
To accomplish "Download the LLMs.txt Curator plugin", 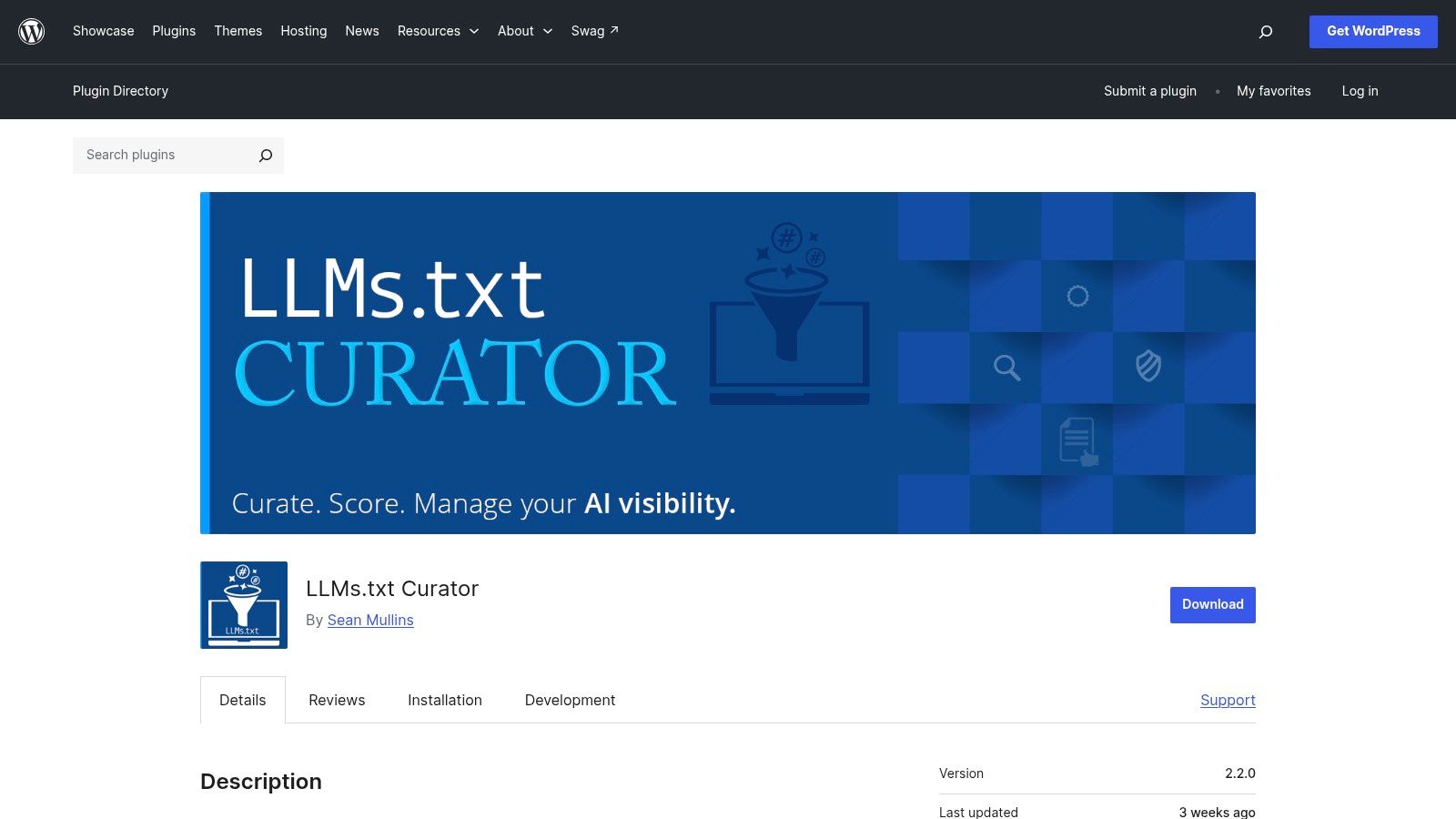I will pos(1213,605).
